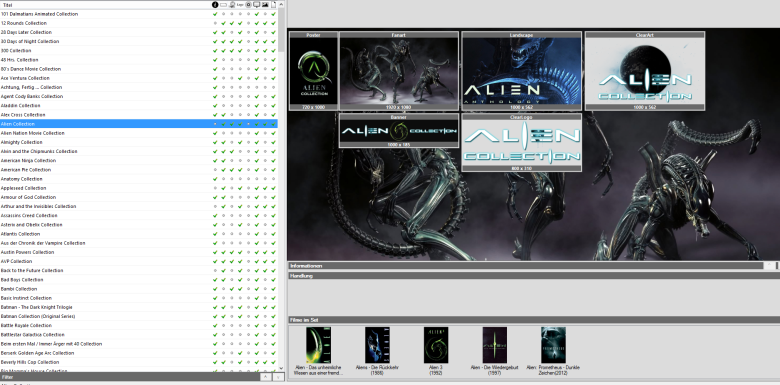
Task: Open the ClearArt image thumbnail
Action: 645,71
